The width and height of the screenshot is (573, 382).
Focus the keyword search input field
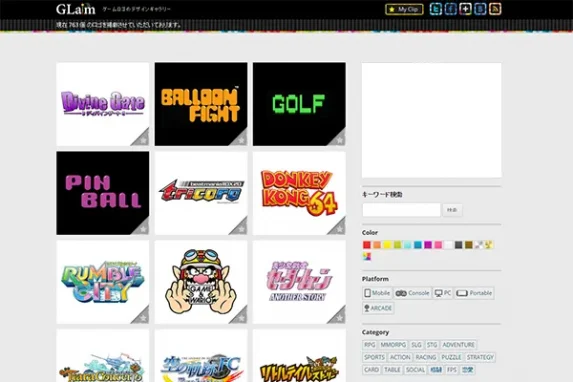pyautogui.click(x=401, y=210)
